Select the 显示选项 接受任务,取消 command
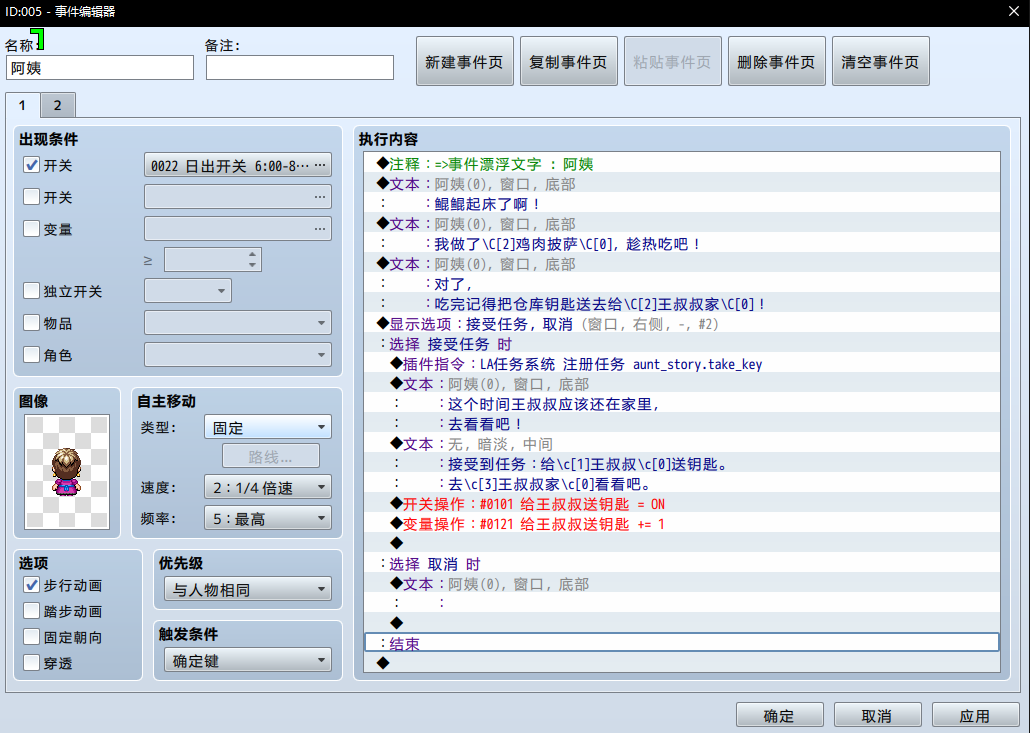1030x733 pixels. click(x=682, y=324)
